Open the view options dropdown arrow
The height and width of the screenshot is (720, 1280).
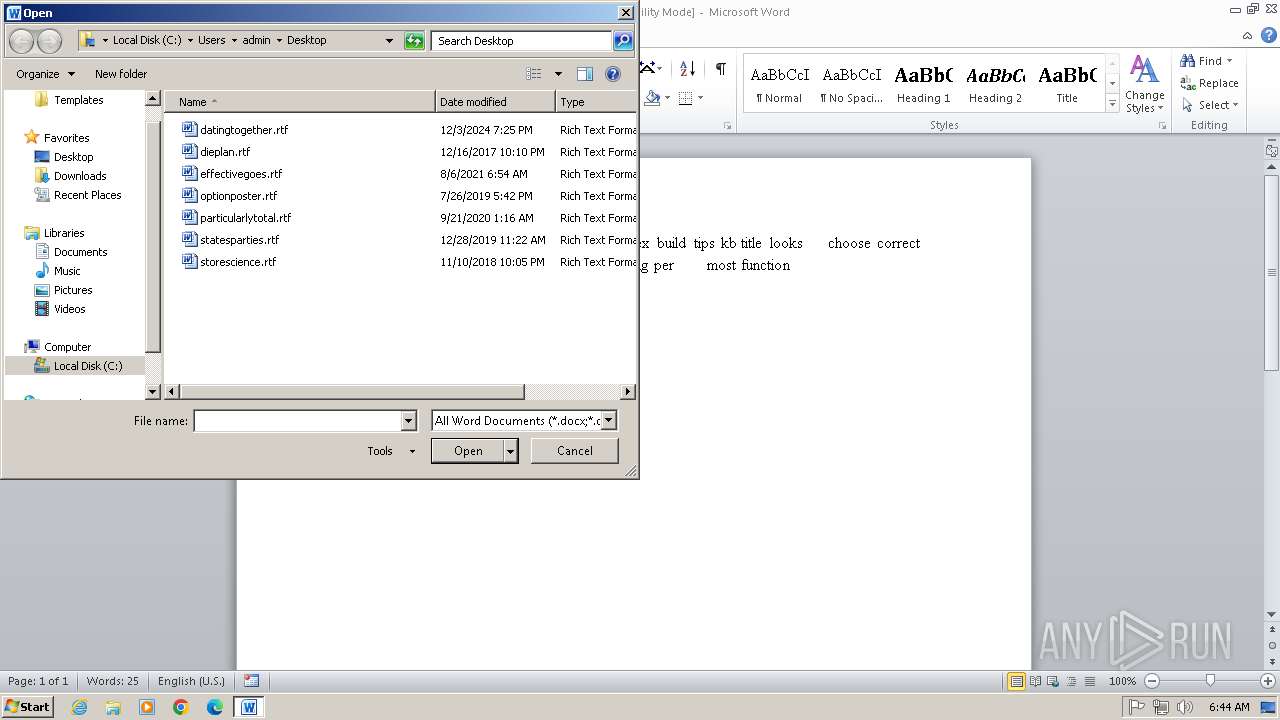point(558,74)
